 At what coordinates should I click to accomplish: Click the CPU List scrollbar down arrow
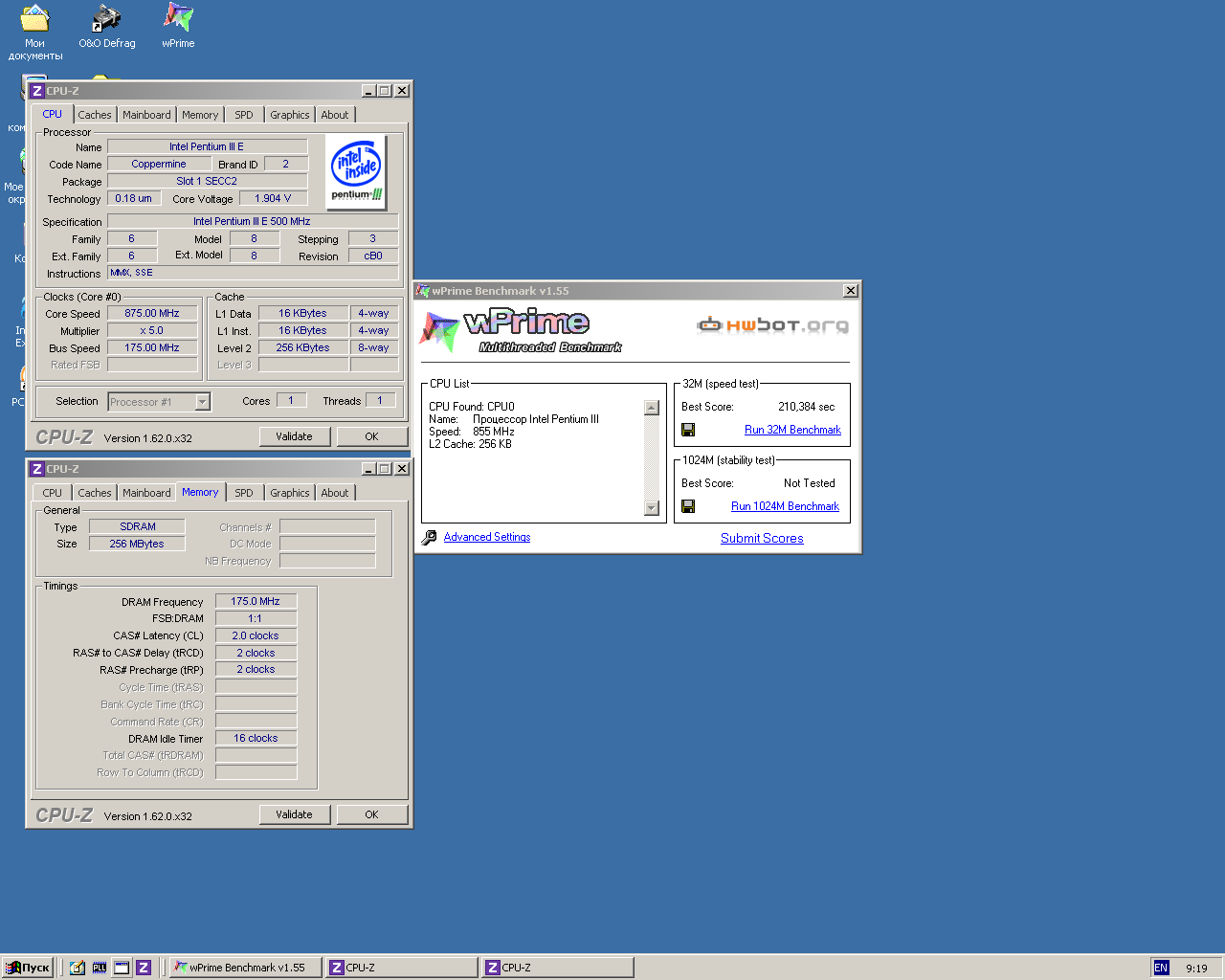652,508
